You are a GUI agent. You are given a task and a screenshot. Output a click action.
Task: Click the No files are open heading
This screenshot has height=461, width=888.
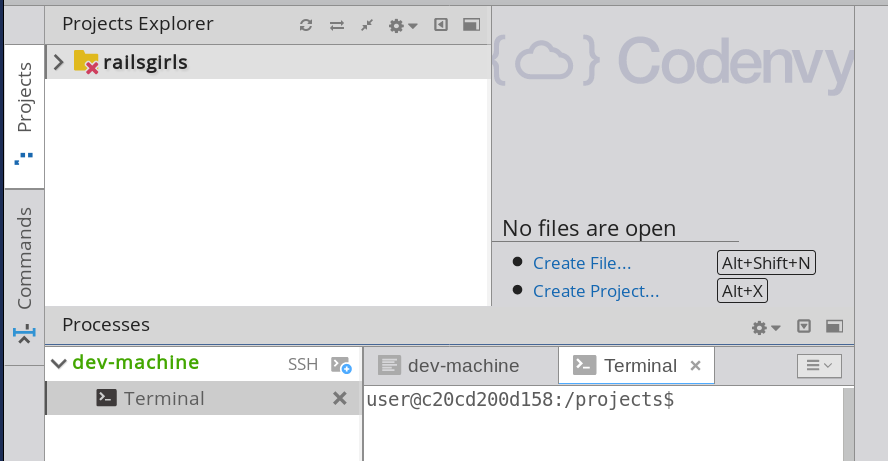pos(589,228)
